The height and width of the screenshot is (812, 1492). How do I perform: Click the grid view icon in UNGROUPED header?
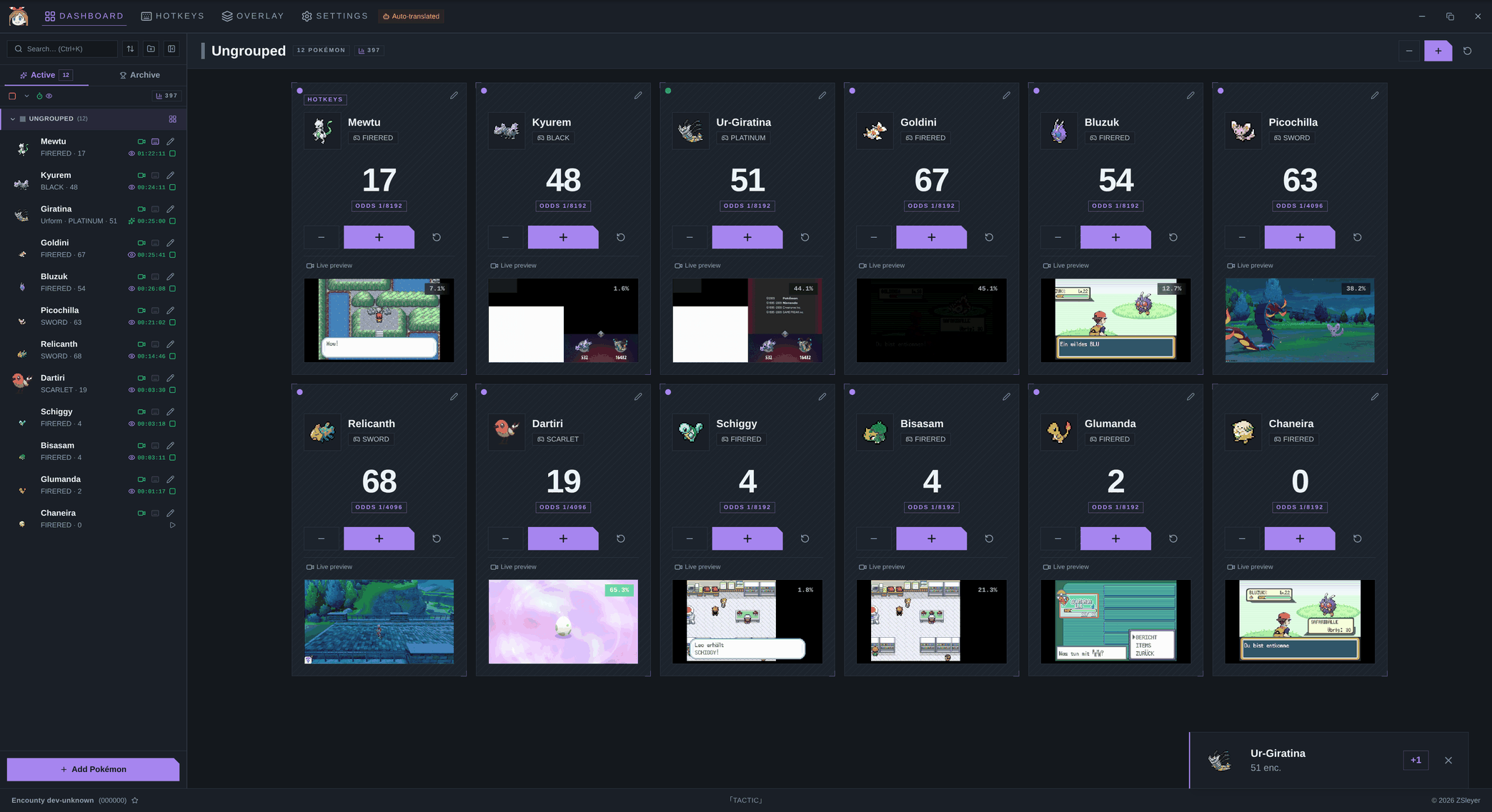point(172,119)
